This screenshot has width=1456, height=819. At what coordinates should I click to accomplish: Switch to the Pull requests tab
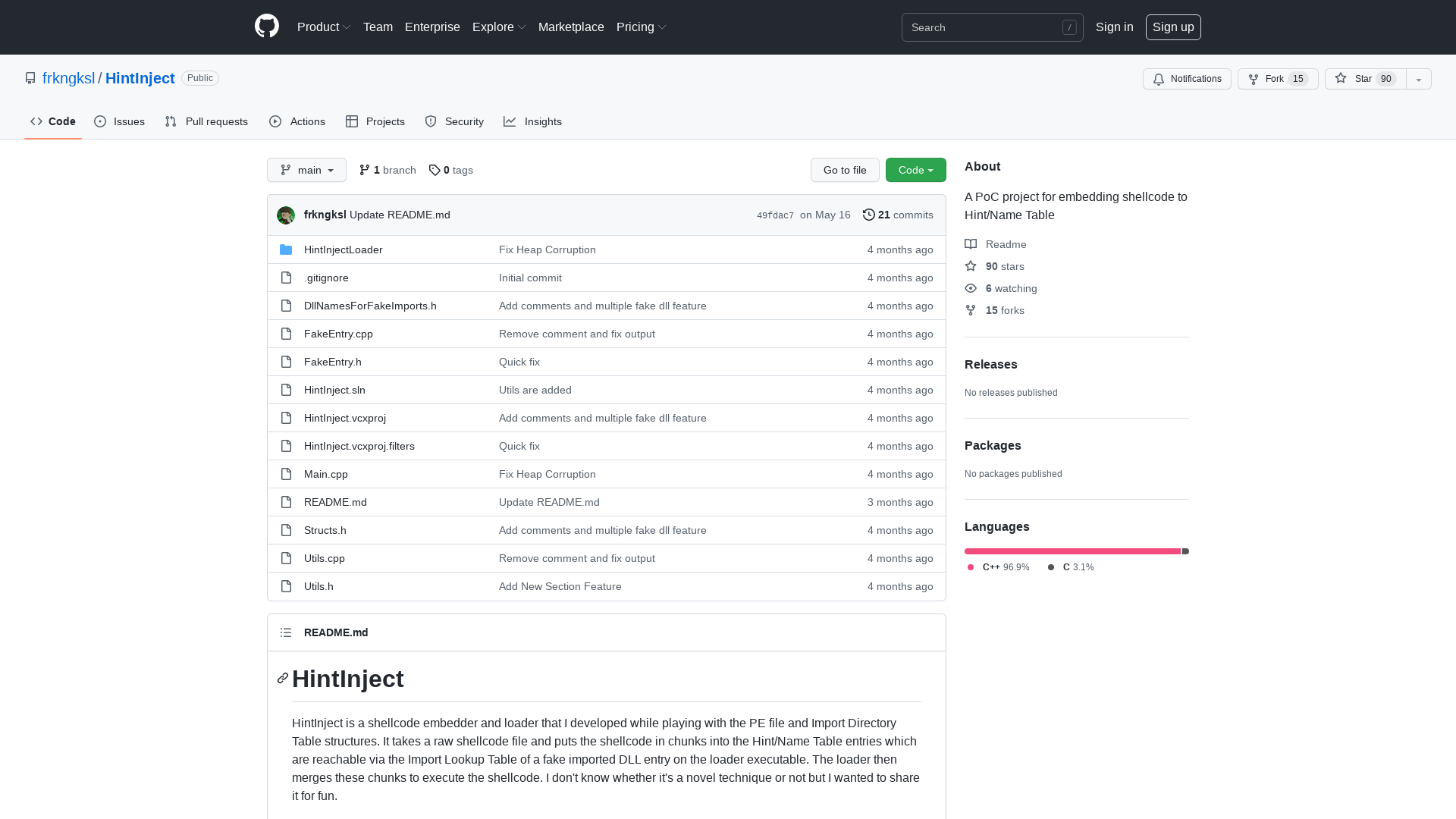pyautogui.click(x=206, y=121)
